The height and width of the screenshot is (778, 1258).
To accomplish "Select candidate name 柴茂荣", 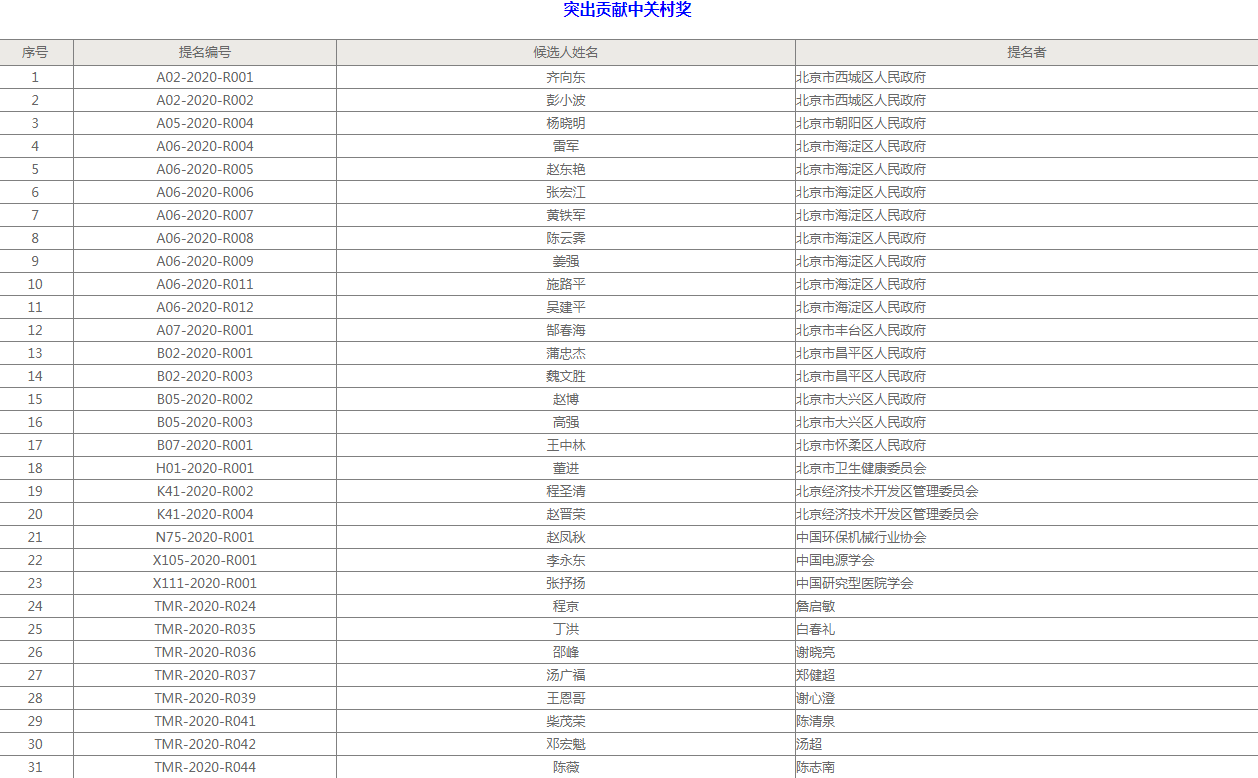I will pos(566,721).
